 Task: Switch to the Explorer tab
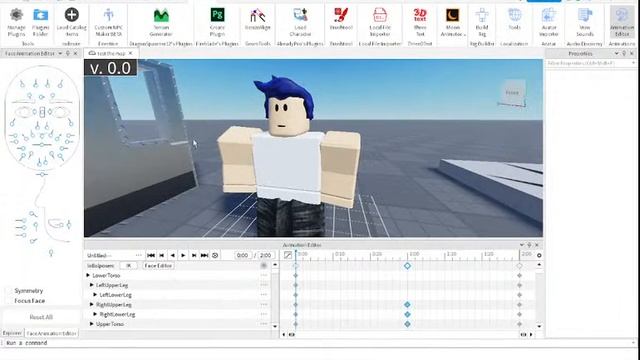tap(12, 333)
